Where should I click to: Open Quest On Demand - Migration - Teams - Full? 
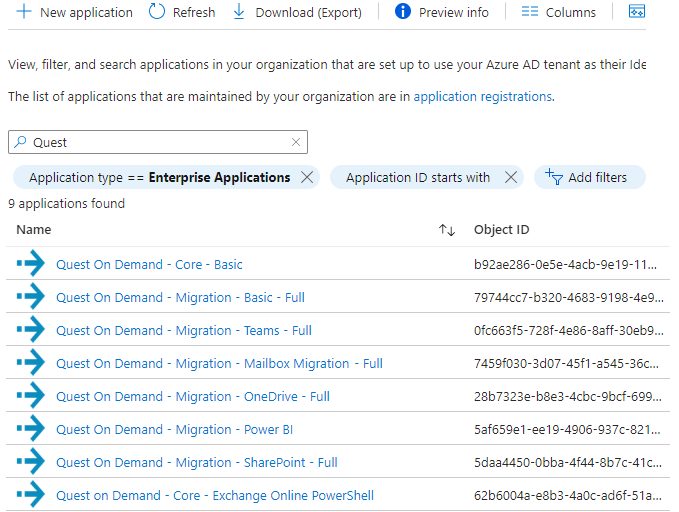[184, 331]
